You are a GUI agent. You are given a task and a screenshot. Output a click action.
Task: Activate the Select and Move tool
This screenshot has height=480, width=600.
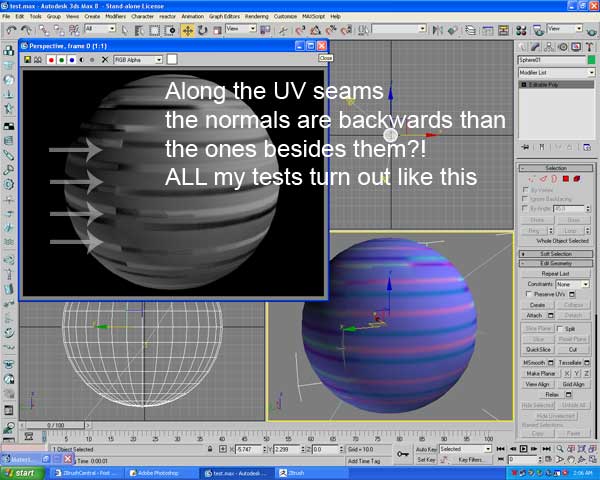188,30
